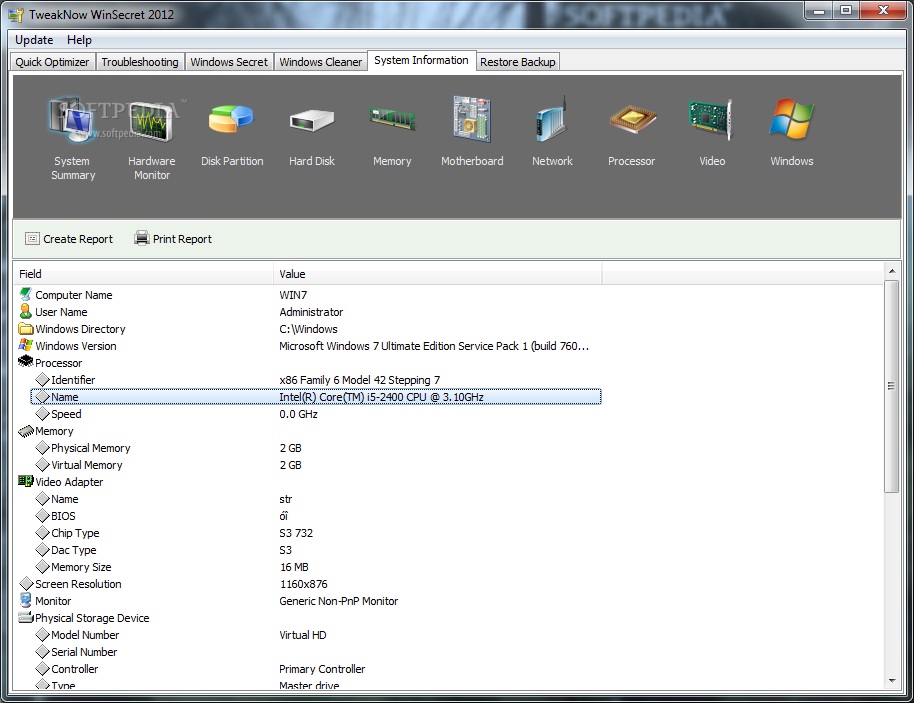
Task: Click the 'Generic Non-PnP Monitor' value
Action: pyautogui.click(x=339, y=601)
